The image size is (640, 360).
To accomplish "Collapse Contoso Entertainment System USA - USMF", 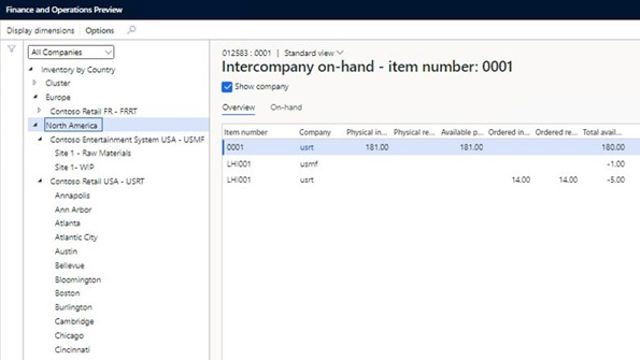I will (40, 139).
